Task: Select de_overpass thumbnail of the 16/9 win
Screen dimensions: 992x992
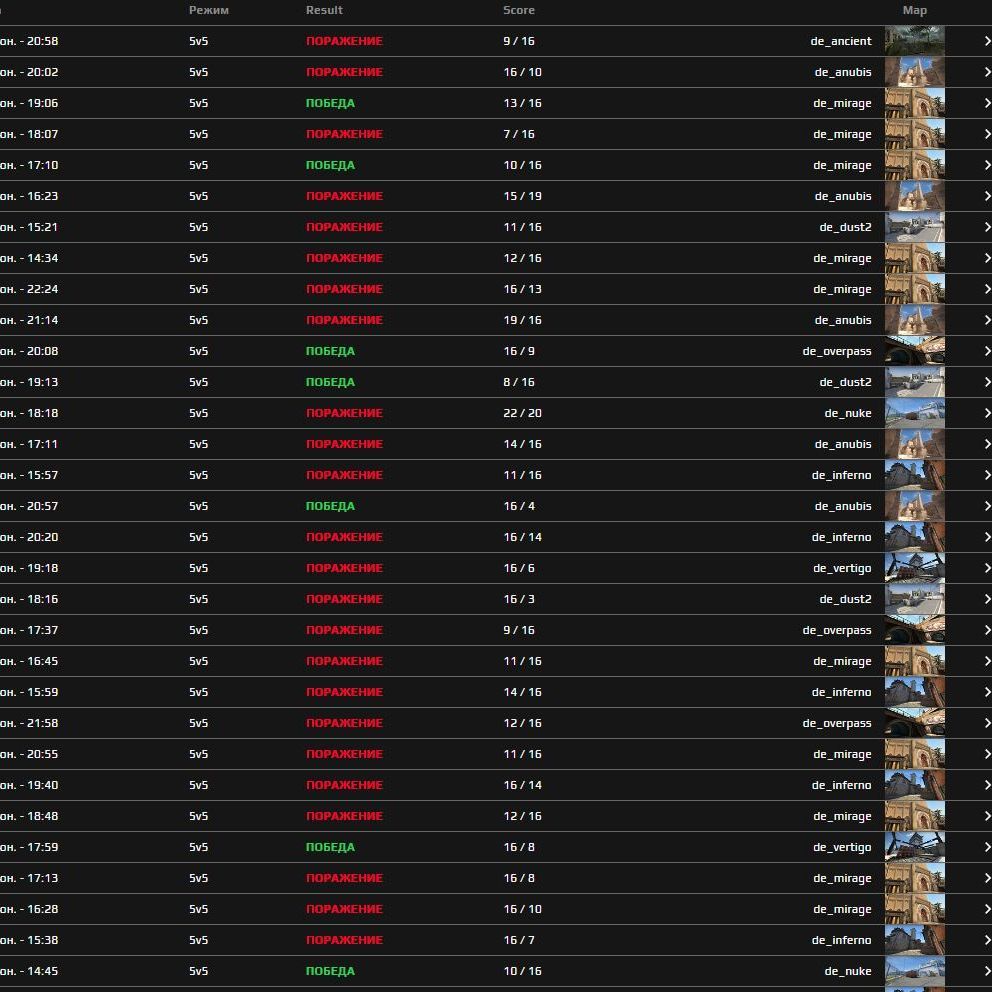Action: pos(914,351)
